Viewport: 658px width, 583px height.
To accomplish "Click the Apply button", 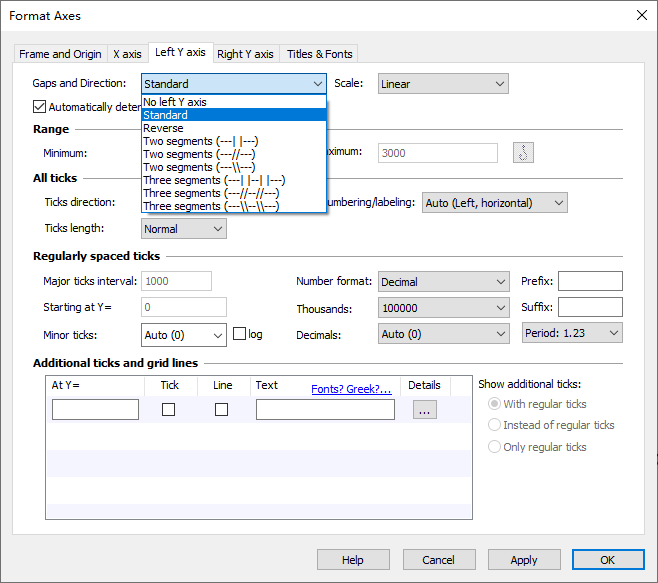I will click(524, 559).
